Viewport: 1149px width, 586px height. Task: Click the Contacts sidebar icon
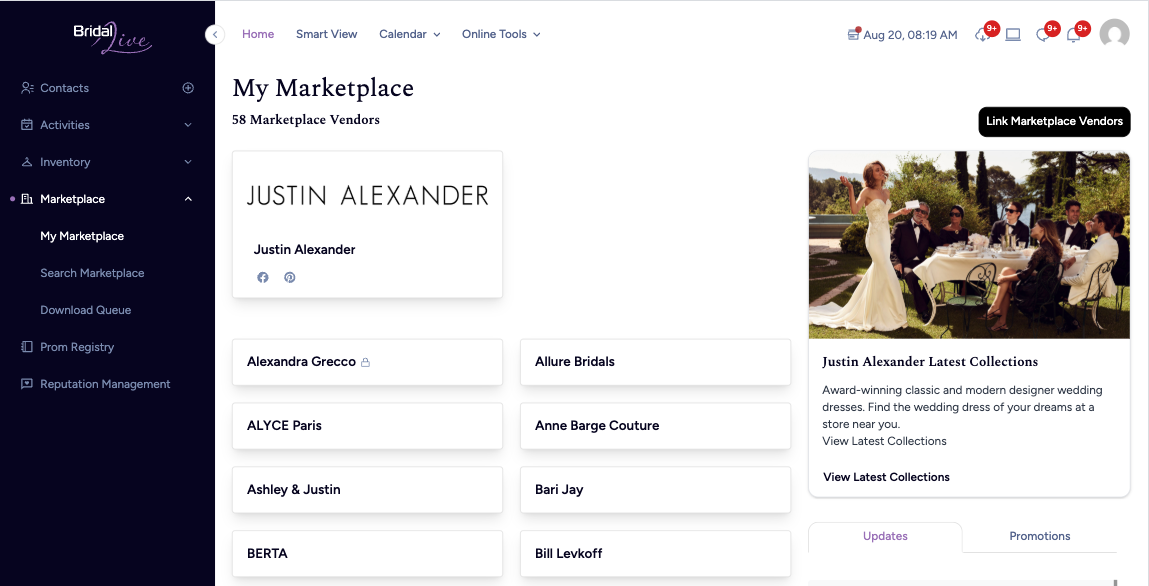tap(27, 88)
